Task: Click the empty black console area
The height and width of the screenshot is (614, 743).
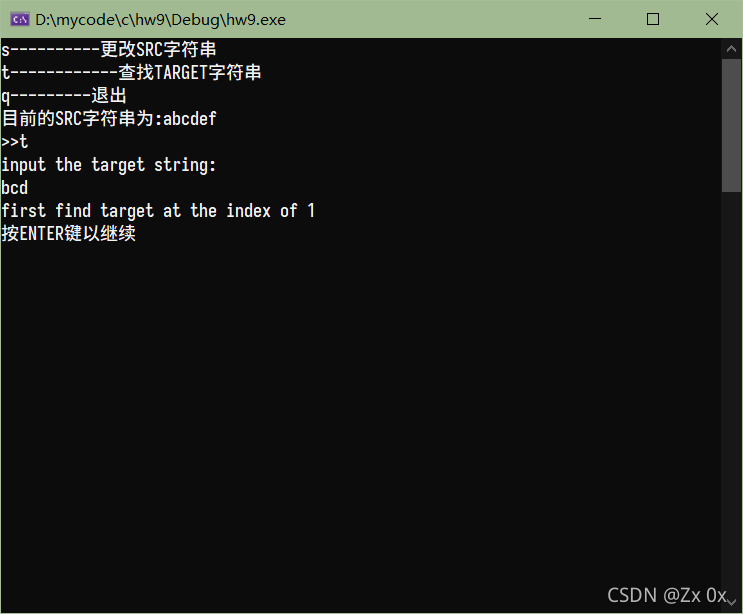Action: click(x=360, y=403)
